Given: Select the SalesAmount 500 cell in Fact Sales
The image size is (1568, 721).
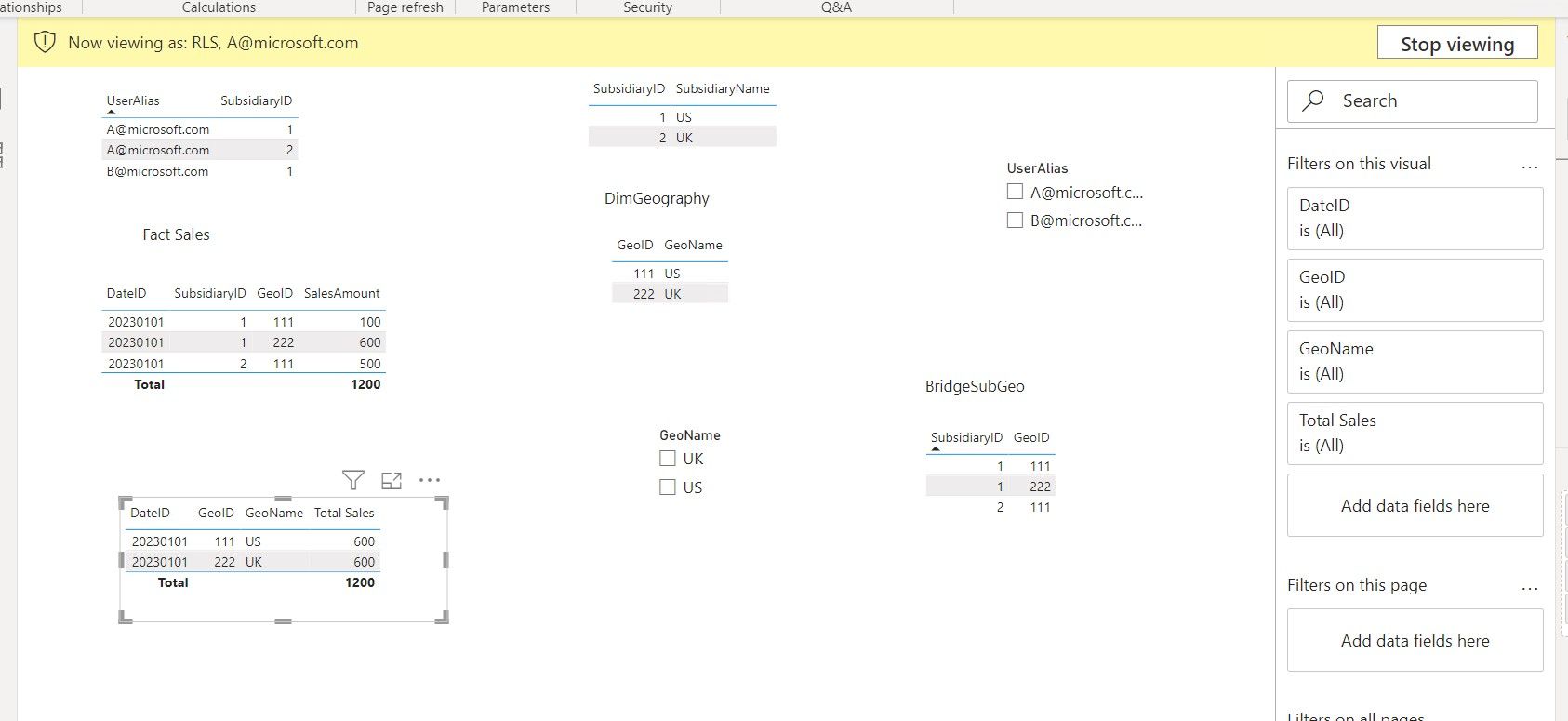Looking at the screenshot, I should pos(370,364).
